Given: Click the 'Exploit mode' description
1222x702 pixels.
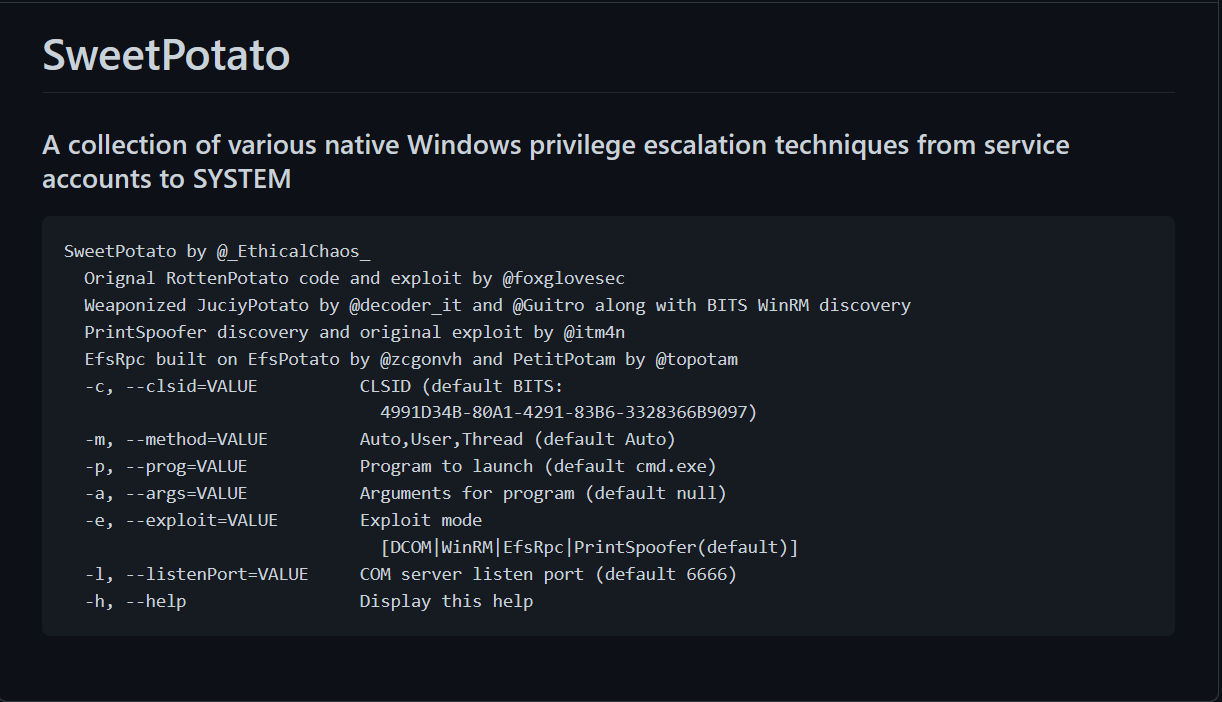Looking at the screenshot, I should [x=421, y=520].
